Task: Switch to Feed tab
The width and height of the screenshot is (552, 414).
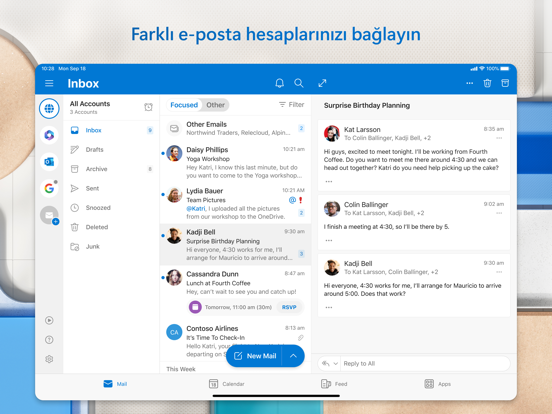Action: click(334, 384)
